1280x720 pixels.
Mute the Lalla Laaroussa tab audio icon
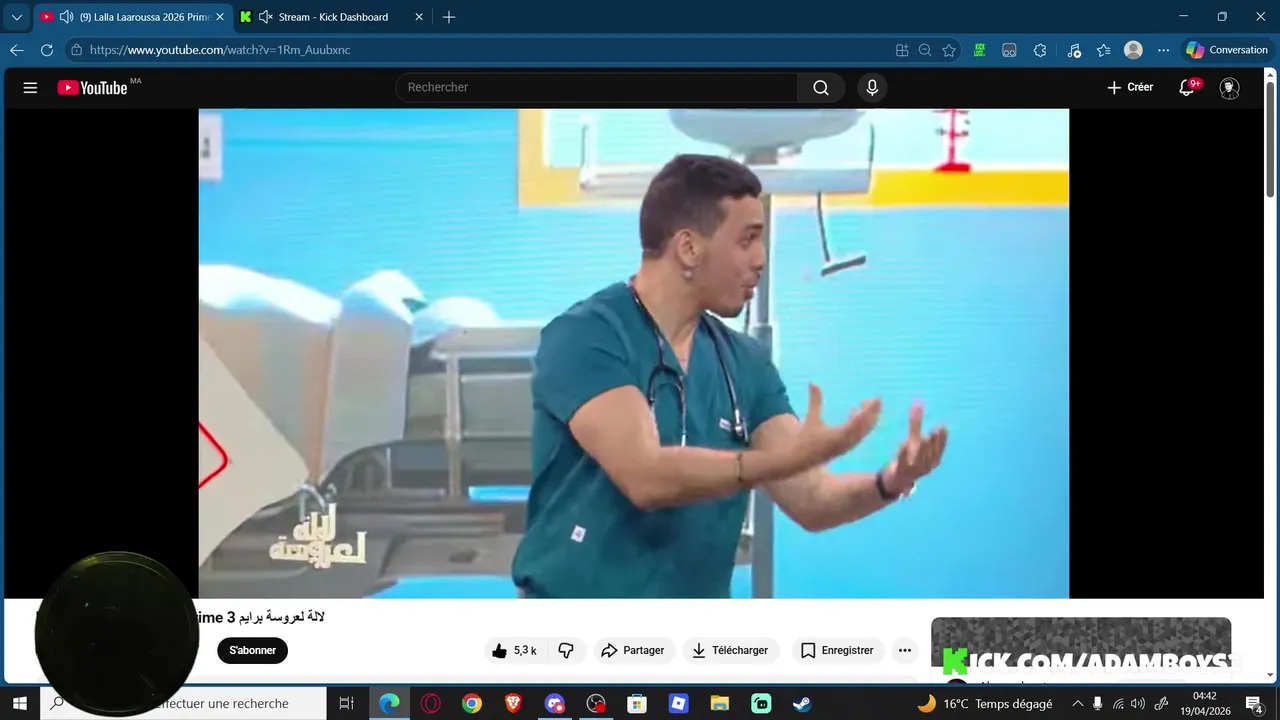(x=66, y=17)
